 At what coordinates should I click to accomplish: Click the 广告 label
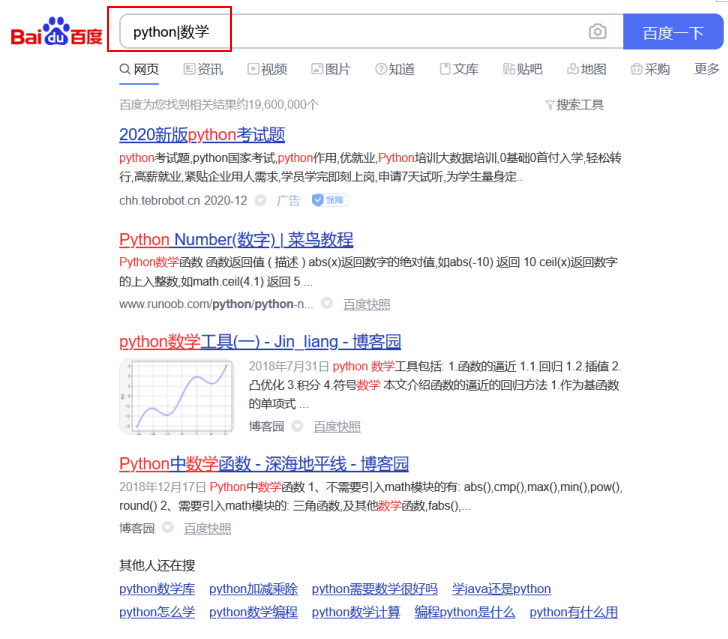(x=288, y=201)
